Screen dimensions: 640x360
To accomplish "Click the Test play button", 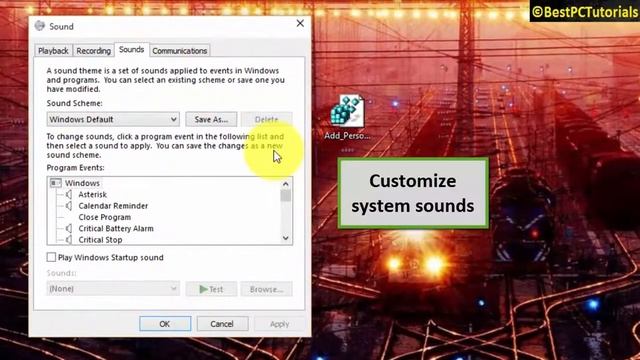I will (211, 289).
